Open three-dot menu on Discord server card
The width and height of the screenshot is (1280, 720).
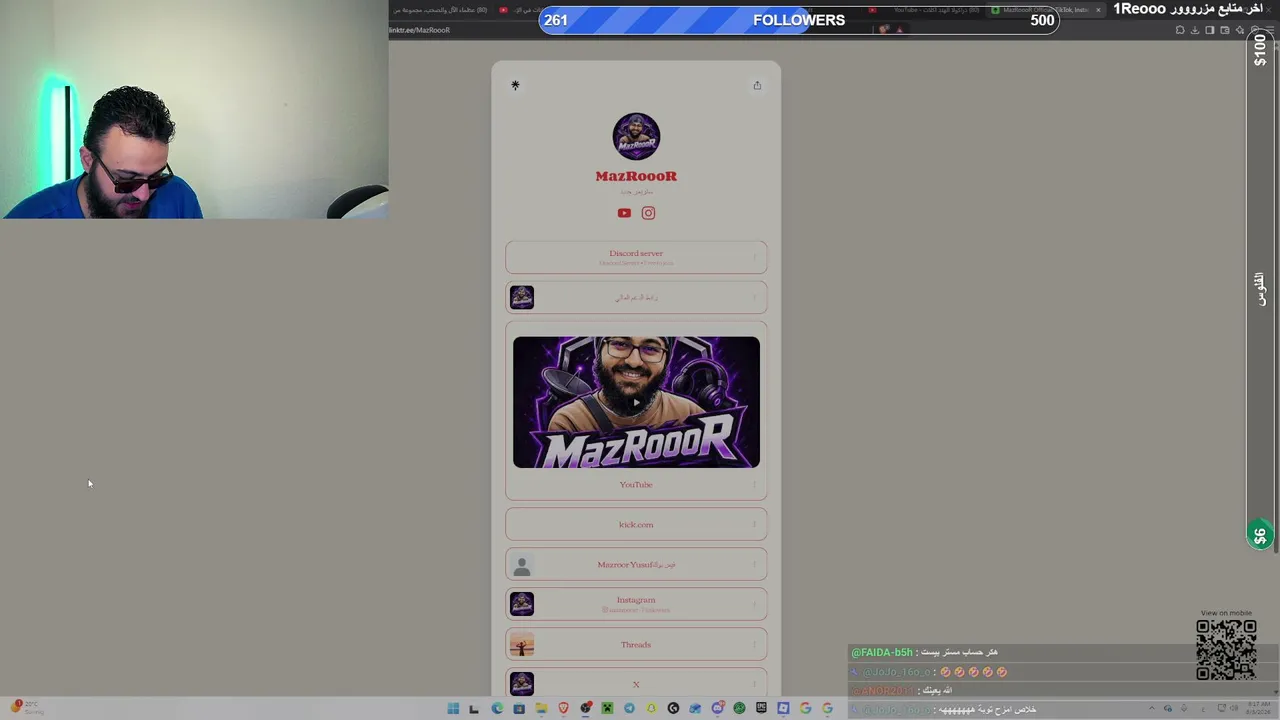tap(755, 257)
